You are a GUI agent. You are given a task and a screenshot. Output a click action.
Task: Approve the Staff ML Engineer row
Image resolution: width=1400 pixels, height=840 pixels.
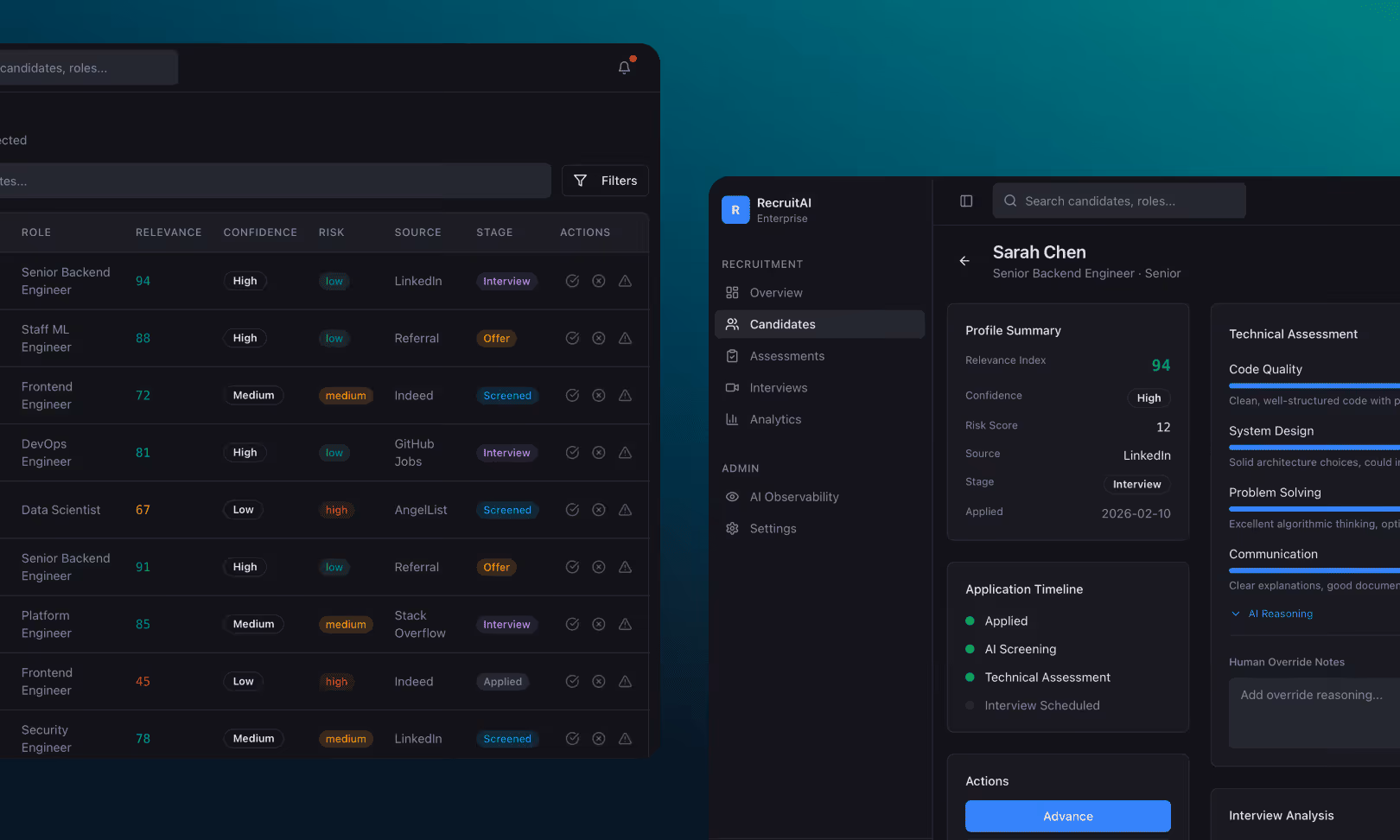click(x=572, y=338)
